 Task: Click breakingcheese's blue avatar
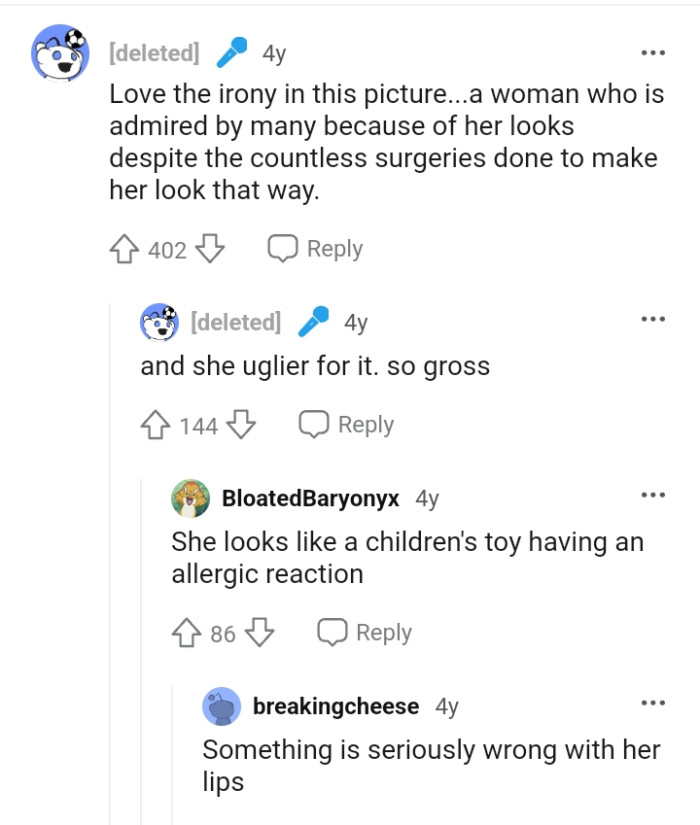[x=222, y=706]
